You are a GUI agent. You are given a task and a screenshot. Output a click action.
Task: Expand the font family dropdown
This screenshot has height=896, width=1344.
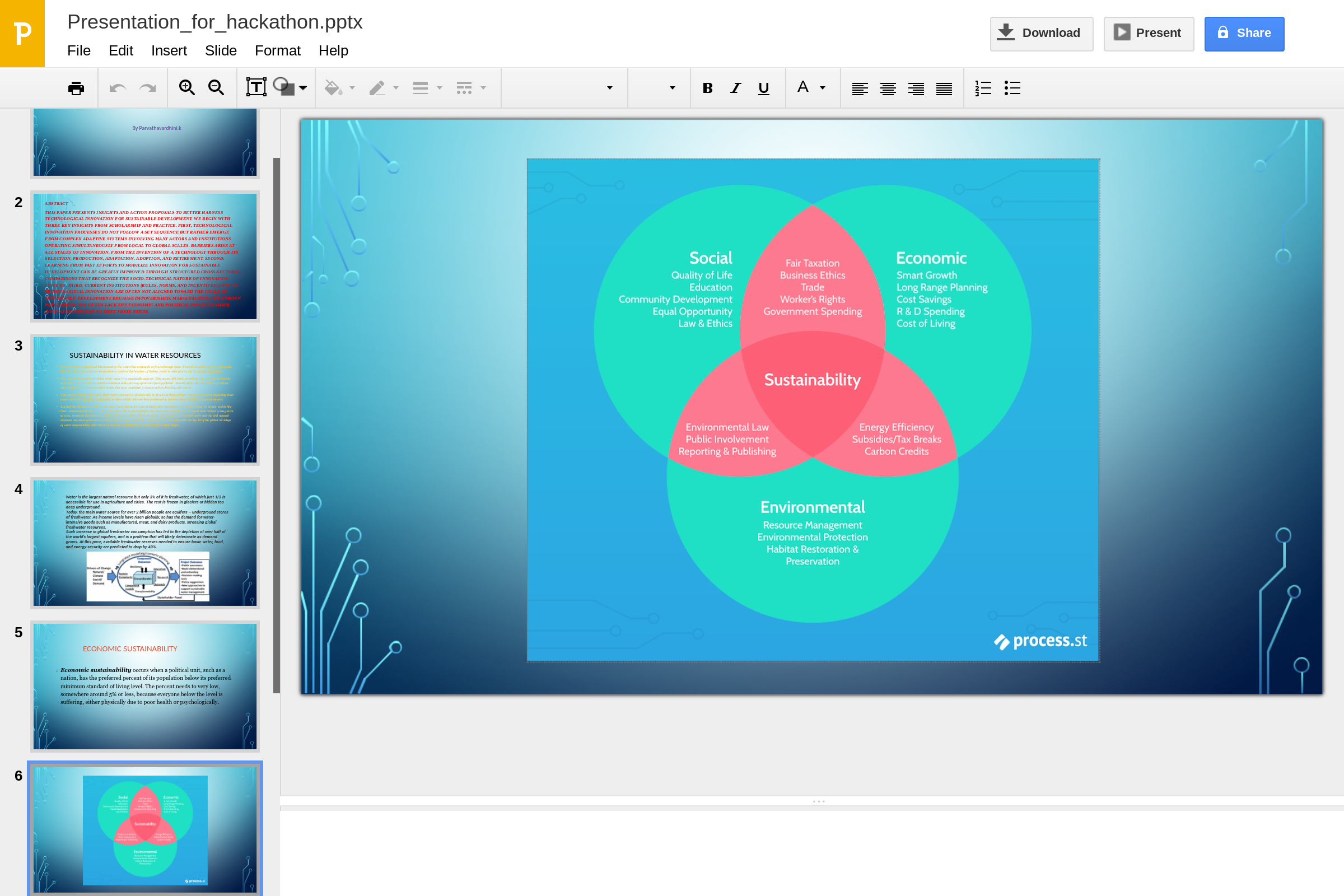[609, 88]
